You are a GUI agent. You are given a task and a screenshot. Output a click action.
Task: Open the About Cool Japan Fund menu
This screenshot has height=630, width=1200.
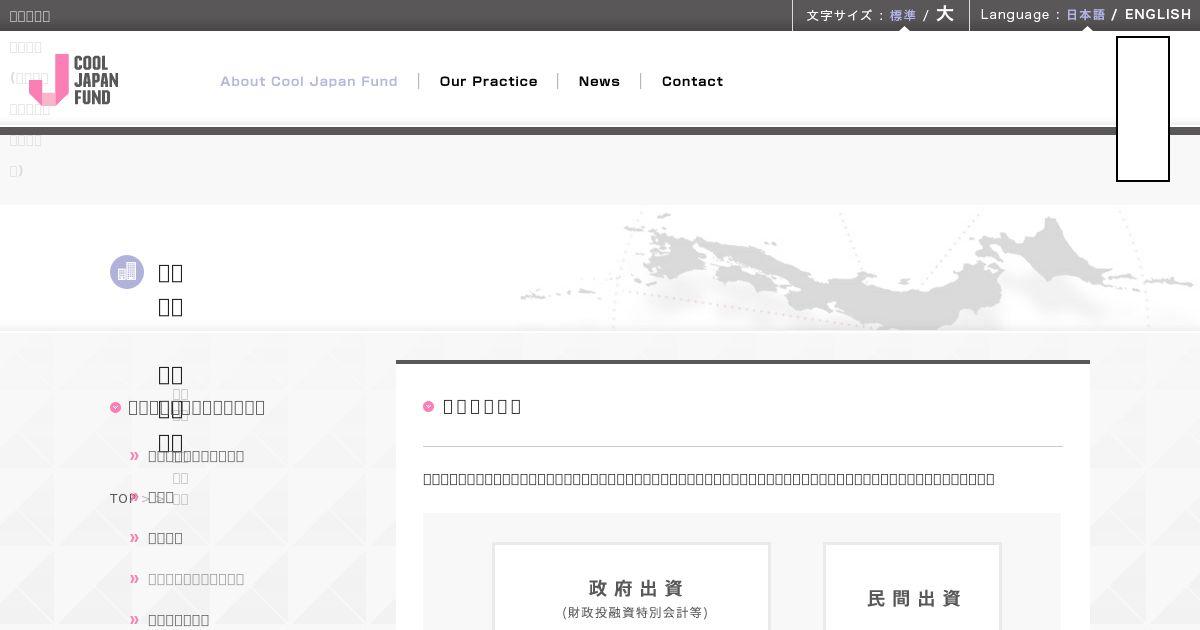click(309, 81)
